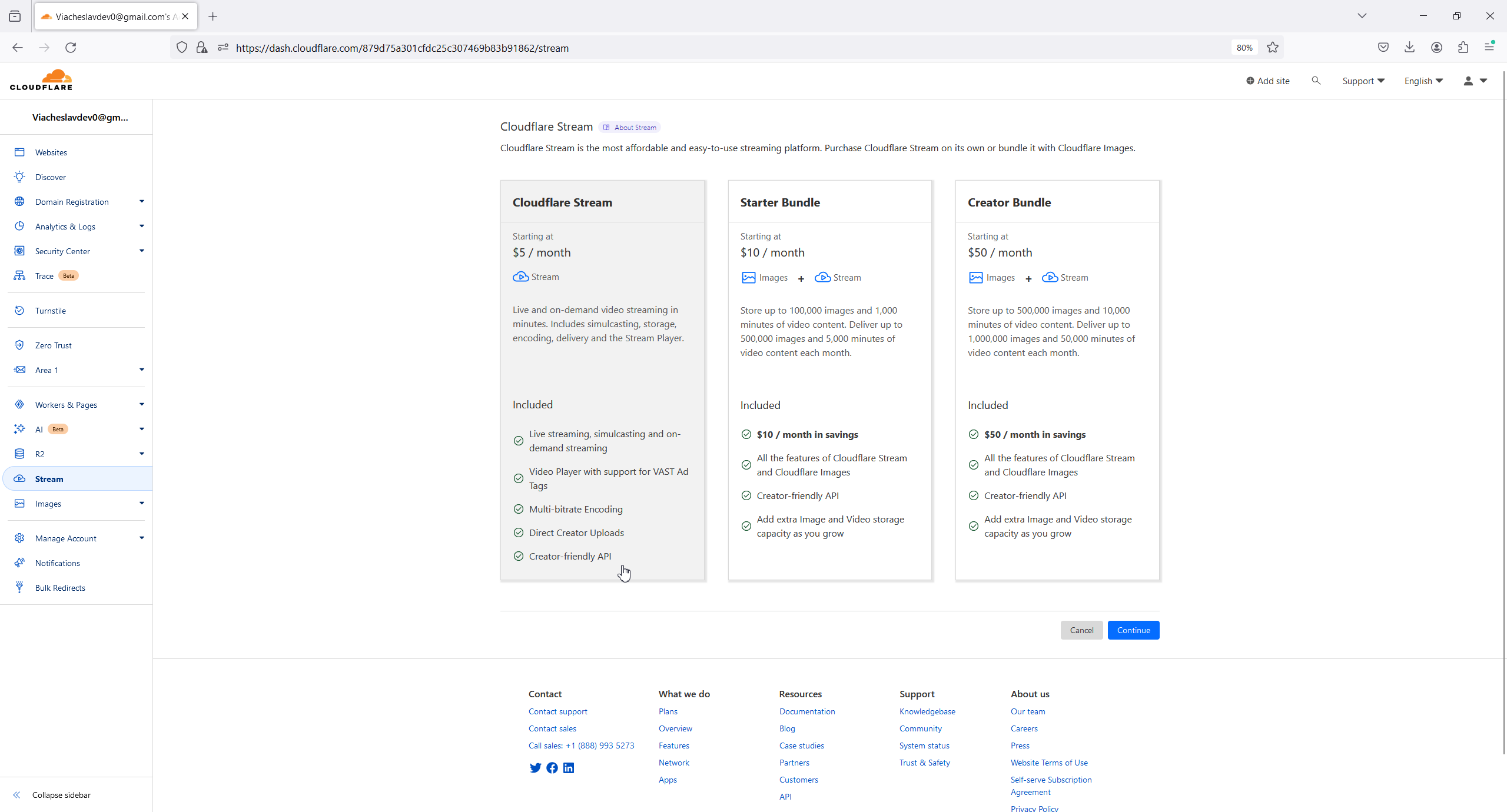This screenshot has height=812, width=1507.
Task: Bookmark page with star icon
Action: pos(1273,48)
